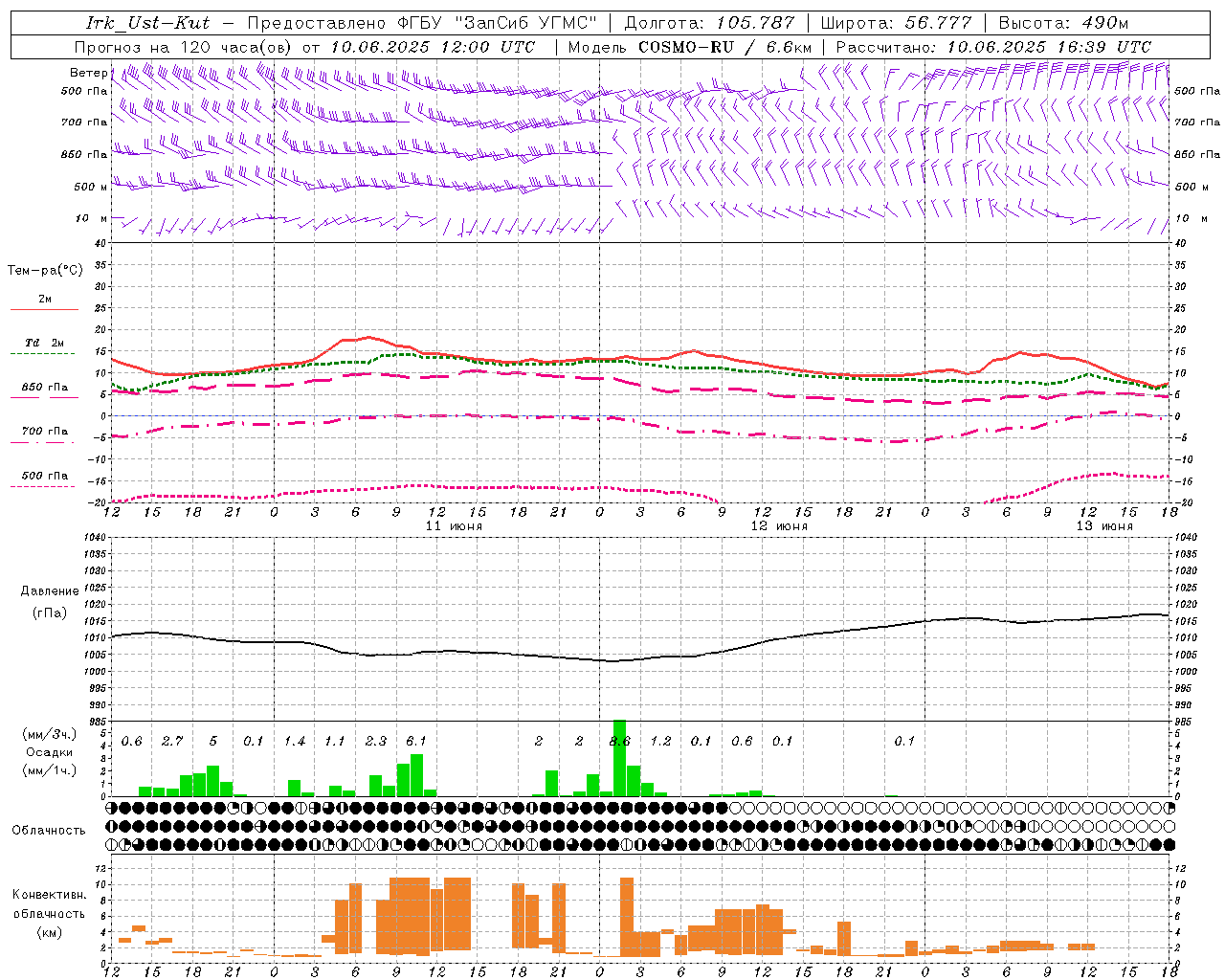Click the Облачность cloud cover label
This screenshot has width=1225, height=980.
tap(49, 831)
